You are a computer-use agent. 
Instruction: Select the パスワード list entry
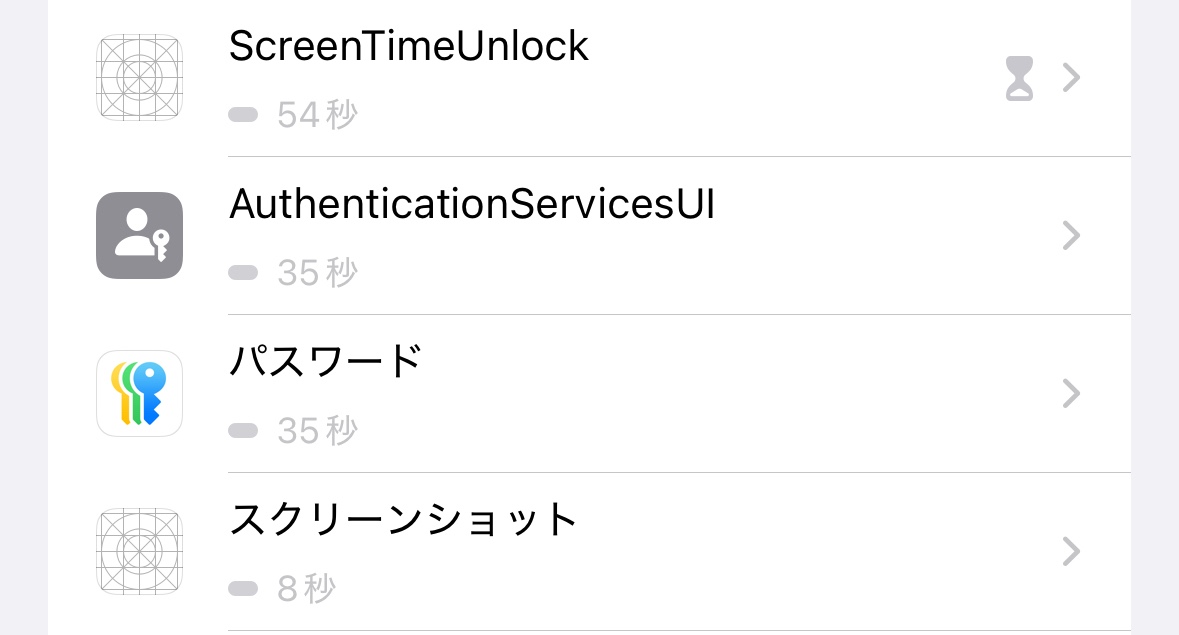pos(326,362)
